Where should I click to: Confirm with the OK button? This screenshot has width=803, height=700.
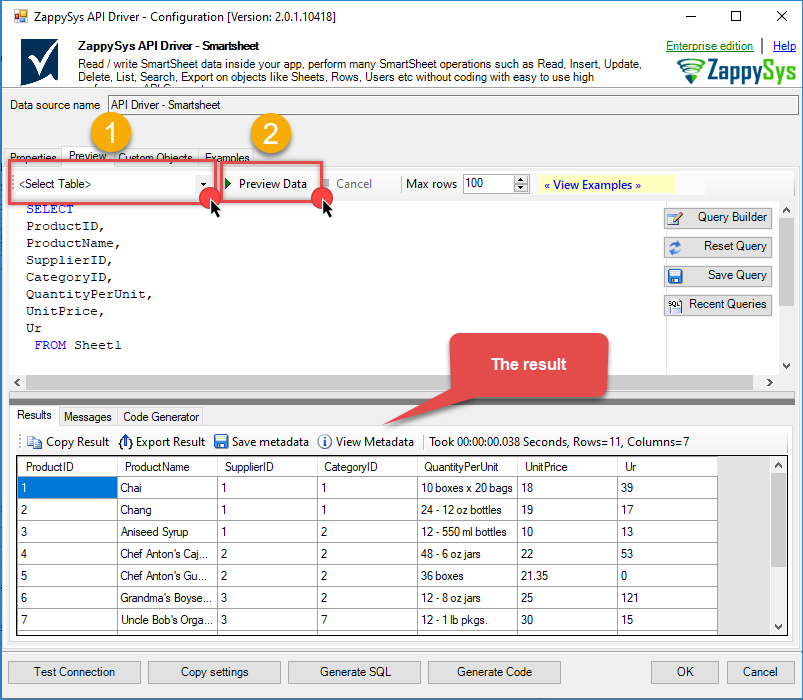click(685, 672)
